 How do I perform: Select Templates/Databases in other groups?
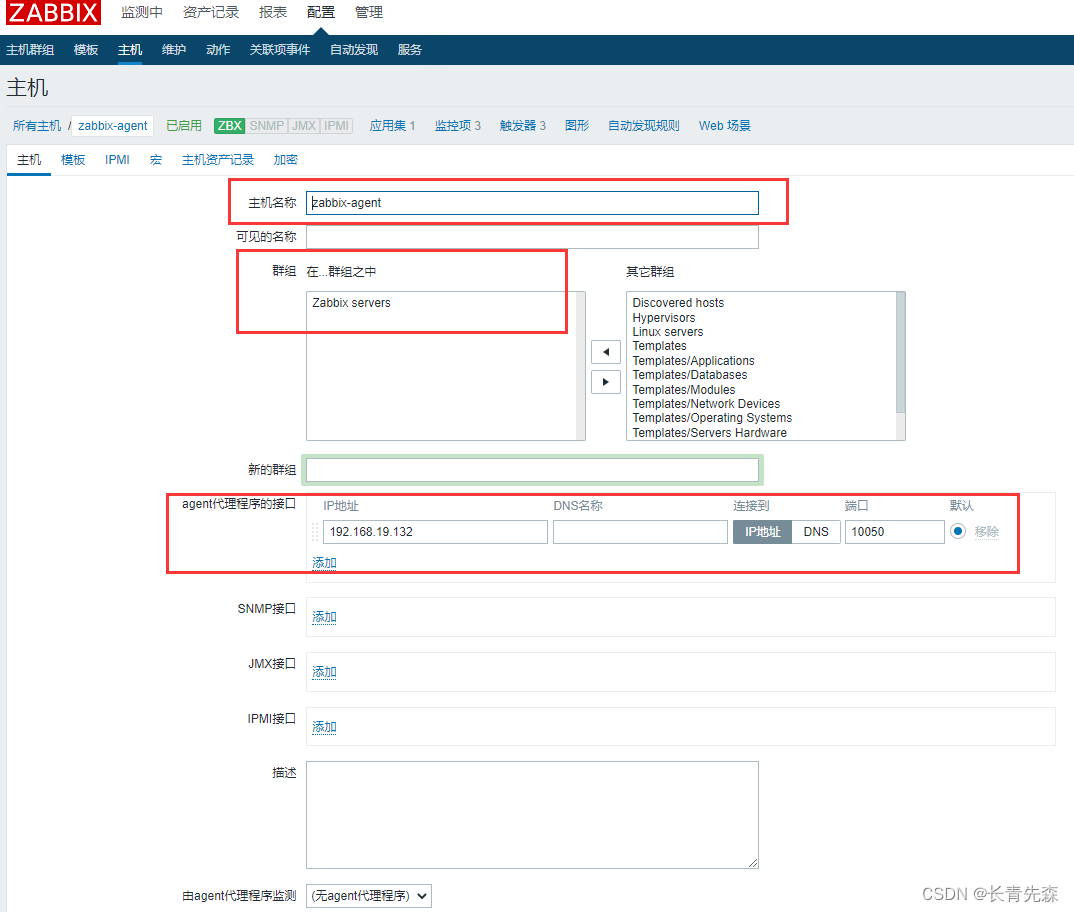(x=690, y=375)
